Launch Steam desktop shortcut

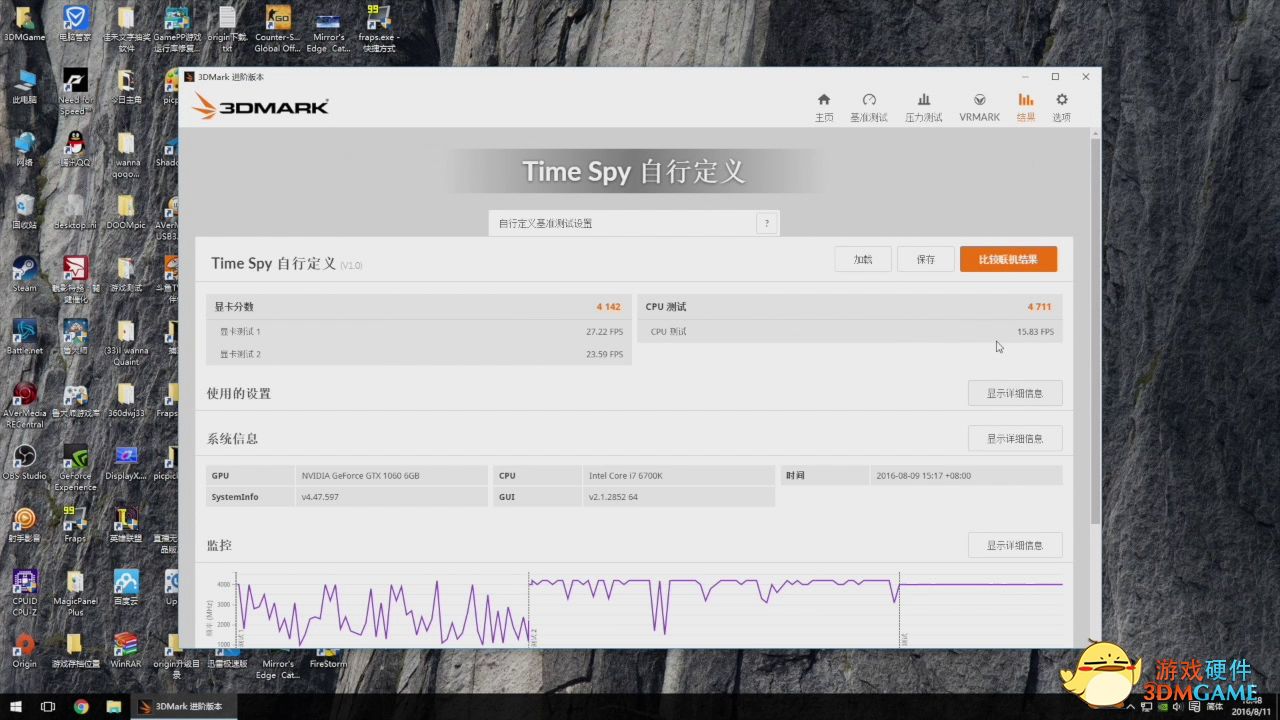[x=24, y=273]
